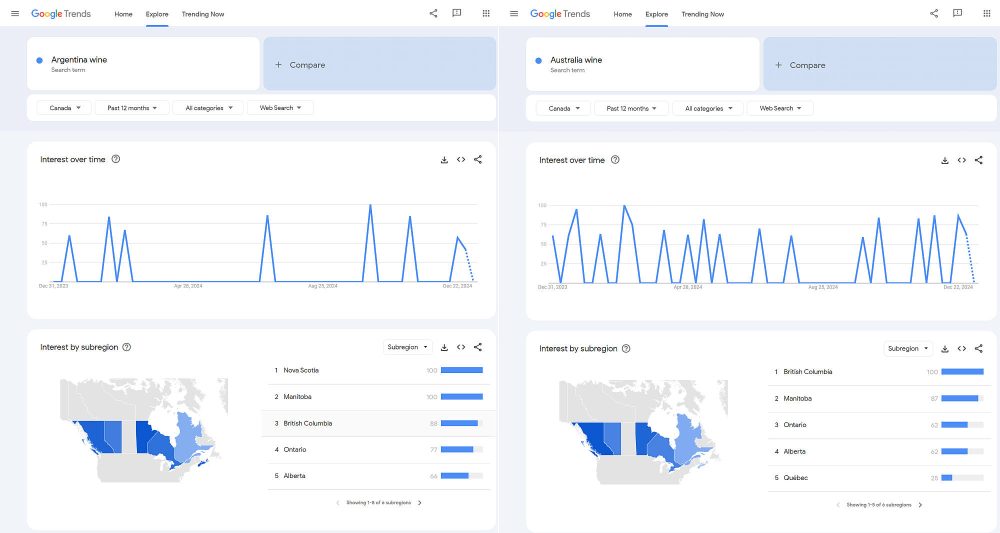Go to next subregions page, Australia window
The image size is (1000, 533).
tap(920, 505)
